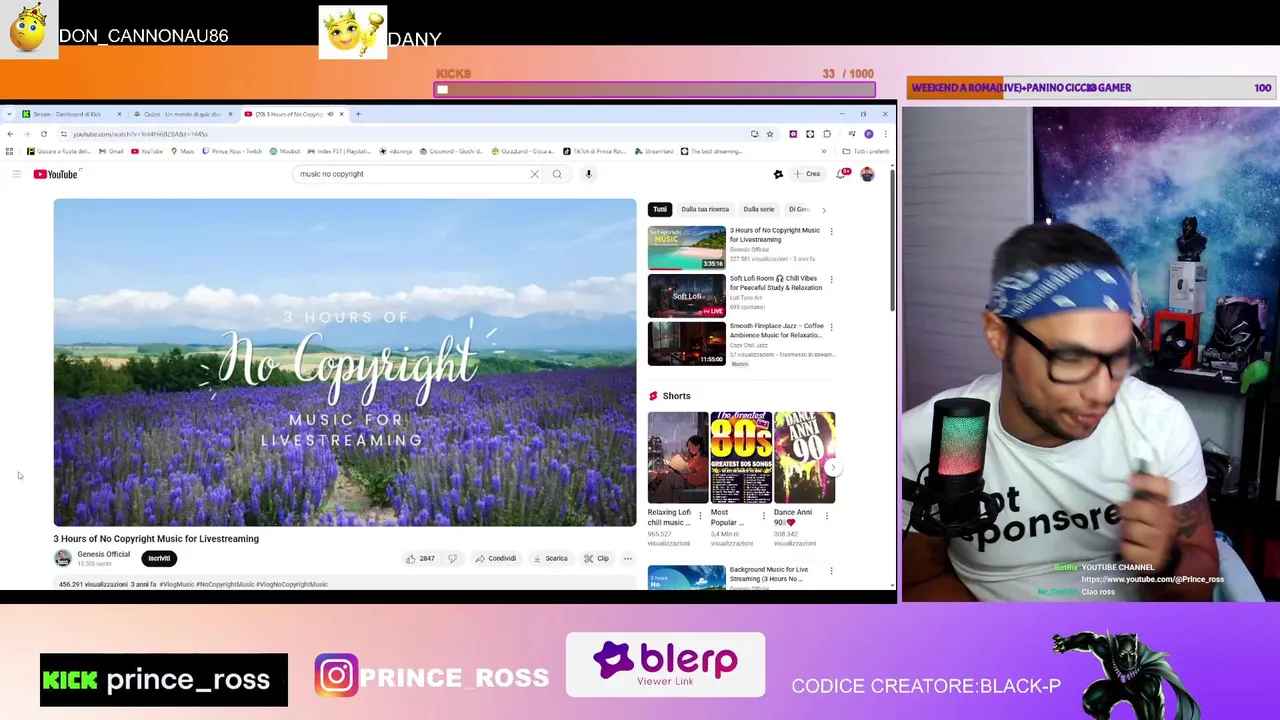Open the Chrome three-dot menu
This screenshot has height=720, width=1280.
pos(885,134)
